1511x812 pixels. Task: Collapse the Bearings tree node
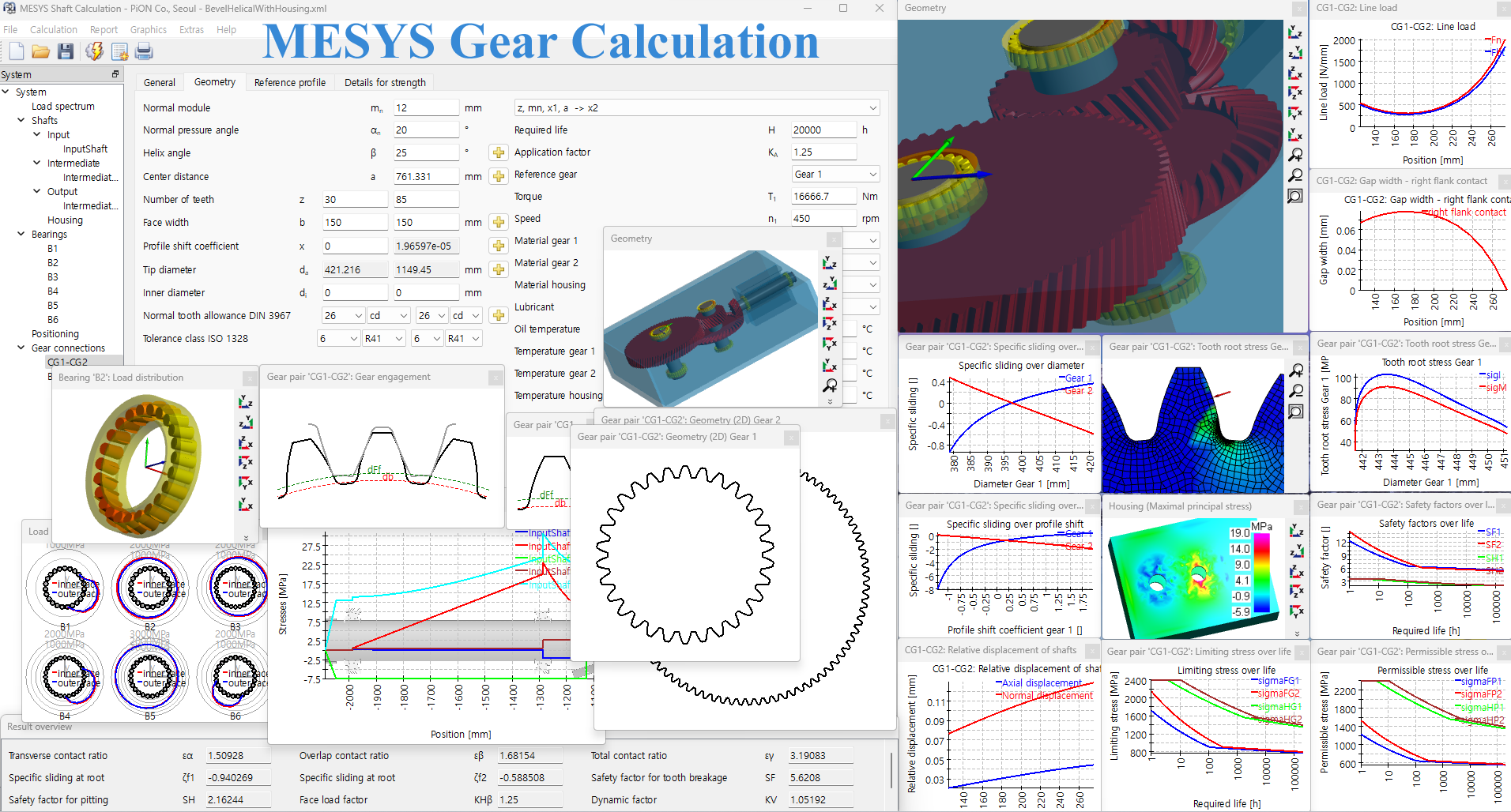21,235
